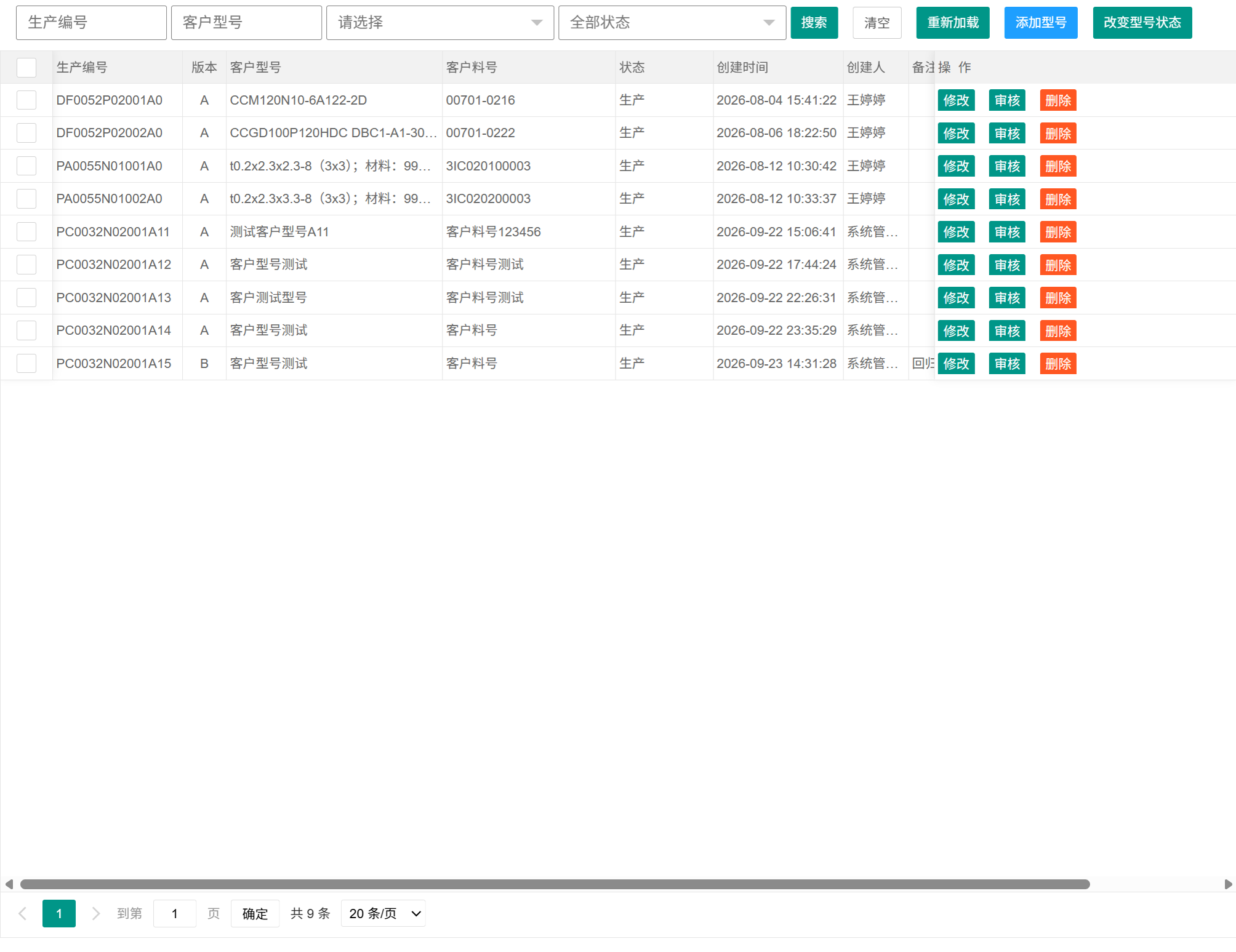Click the previous page arrow in pagination
Viewport: 1236px width, 952px height.
click(x=23, y=913)
